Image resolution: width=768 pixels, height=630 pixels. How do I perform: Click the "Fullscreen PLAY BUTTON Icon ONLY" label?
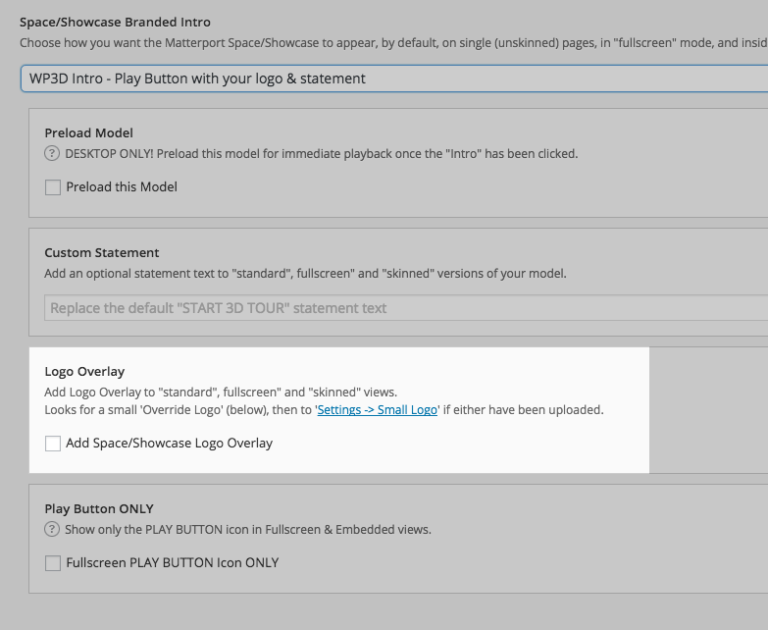pyautogui.click(x=172, y=563)
